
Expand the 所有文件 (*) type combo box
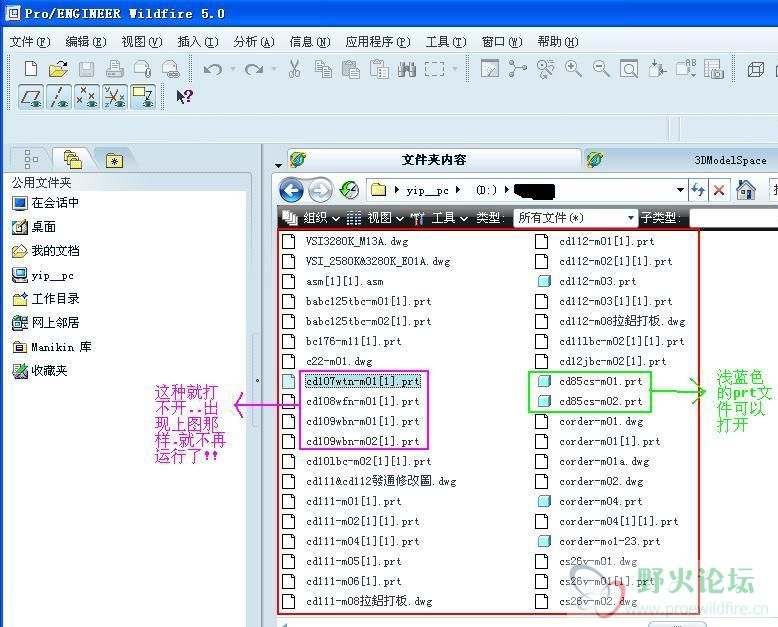coord(575,218)
